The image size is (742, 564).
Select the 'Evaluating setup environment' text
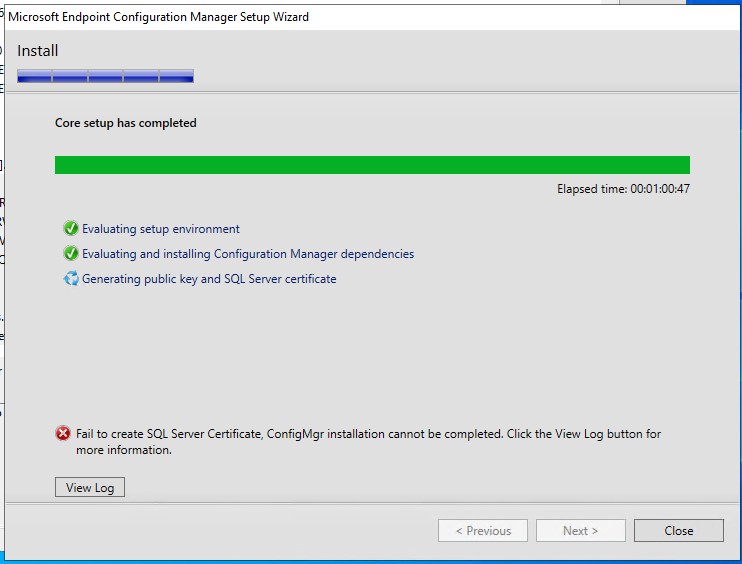(161, 229)
